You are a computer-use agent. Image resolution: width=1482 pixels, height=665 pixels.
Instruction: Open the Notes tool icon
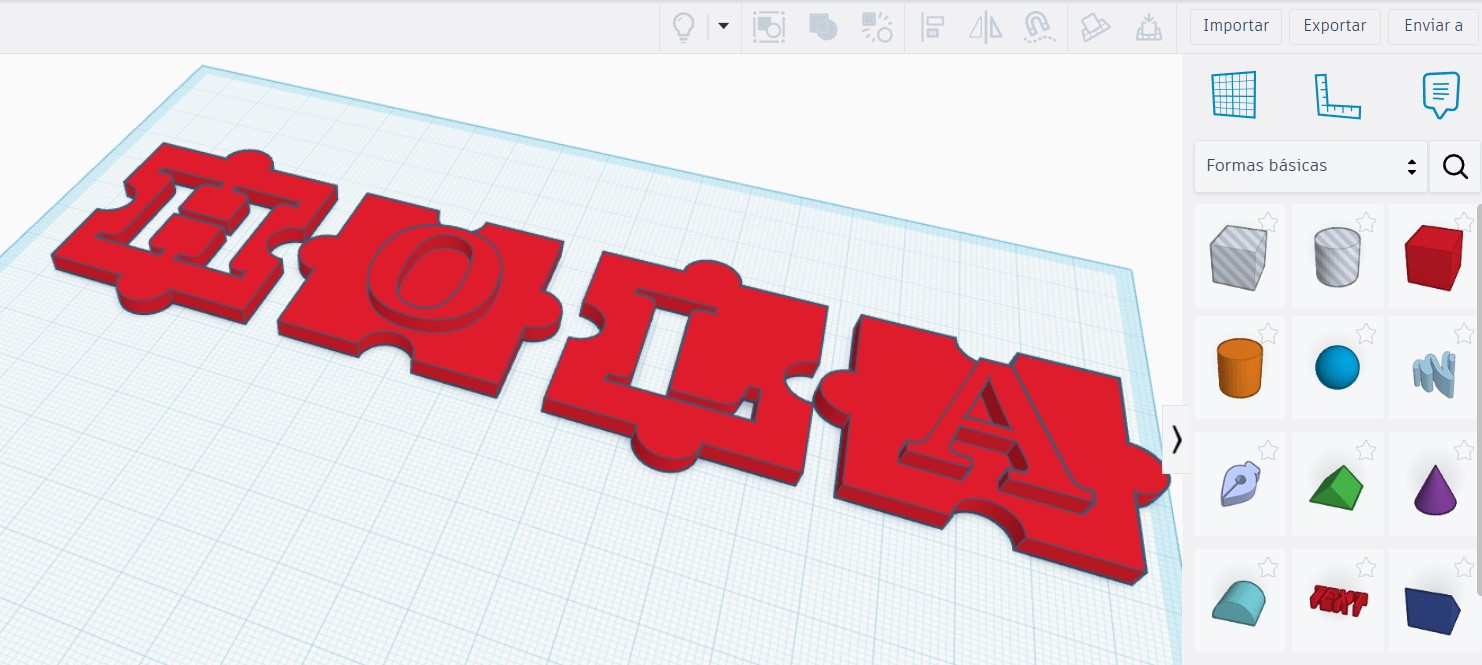tap(1440, 95)
